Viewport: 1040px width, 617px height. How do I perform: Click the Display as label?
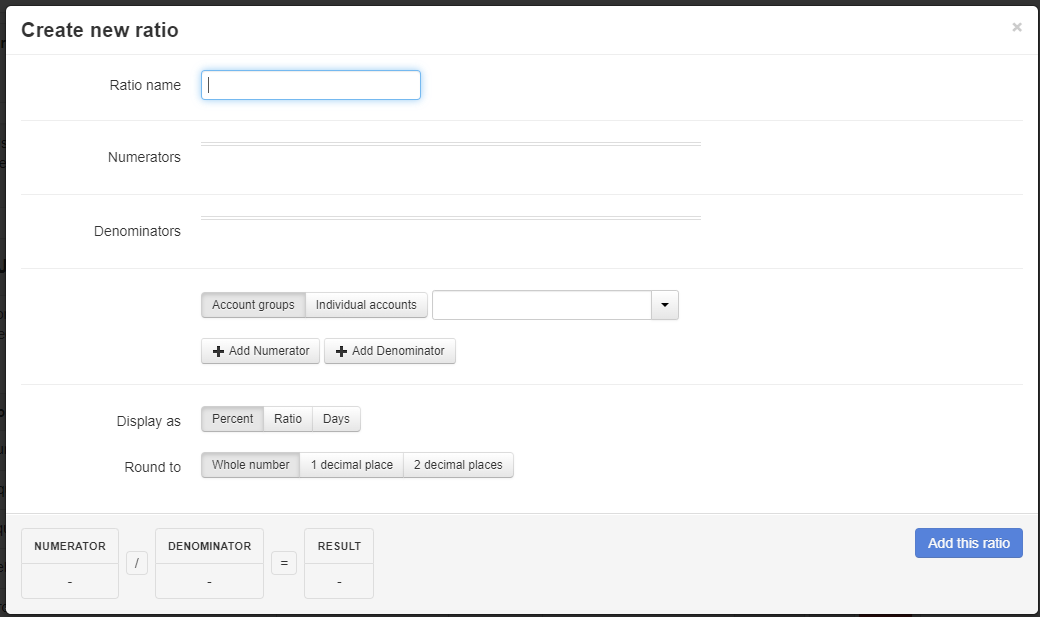[x=149, y=421]
